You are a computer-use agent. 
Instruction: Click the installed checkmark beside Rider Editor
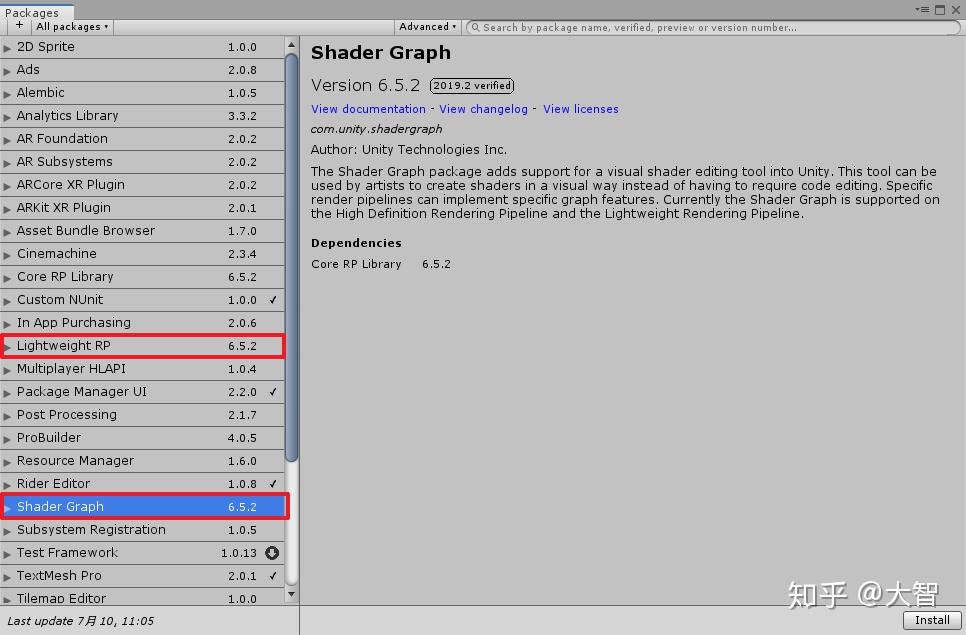pyautogui.click(x=273, y=484)
